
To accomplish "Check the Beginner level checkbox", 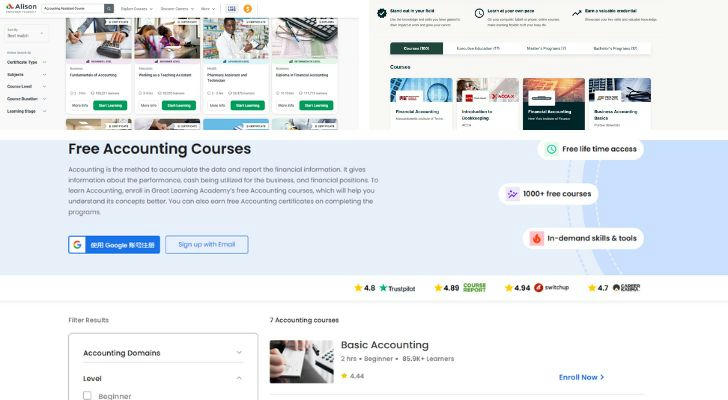I will point(87,395).
